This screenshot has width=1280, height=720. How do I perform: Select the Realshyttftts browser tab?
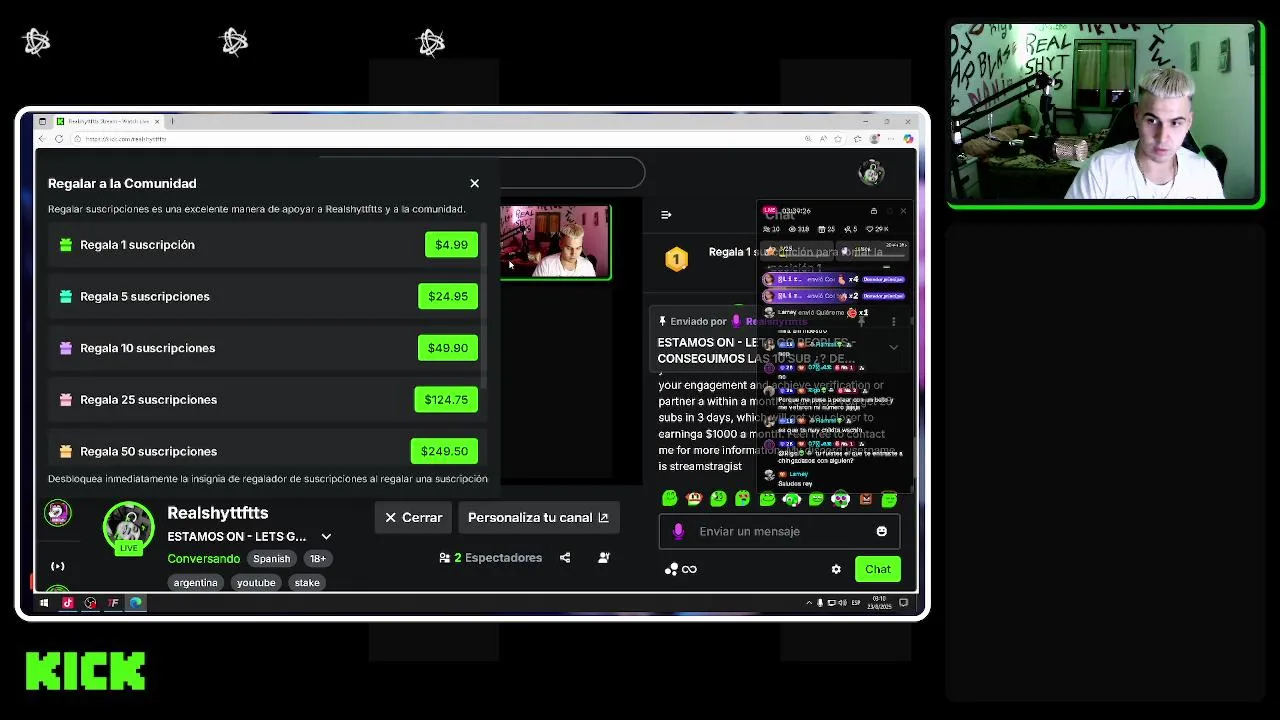tap(108, 121)
